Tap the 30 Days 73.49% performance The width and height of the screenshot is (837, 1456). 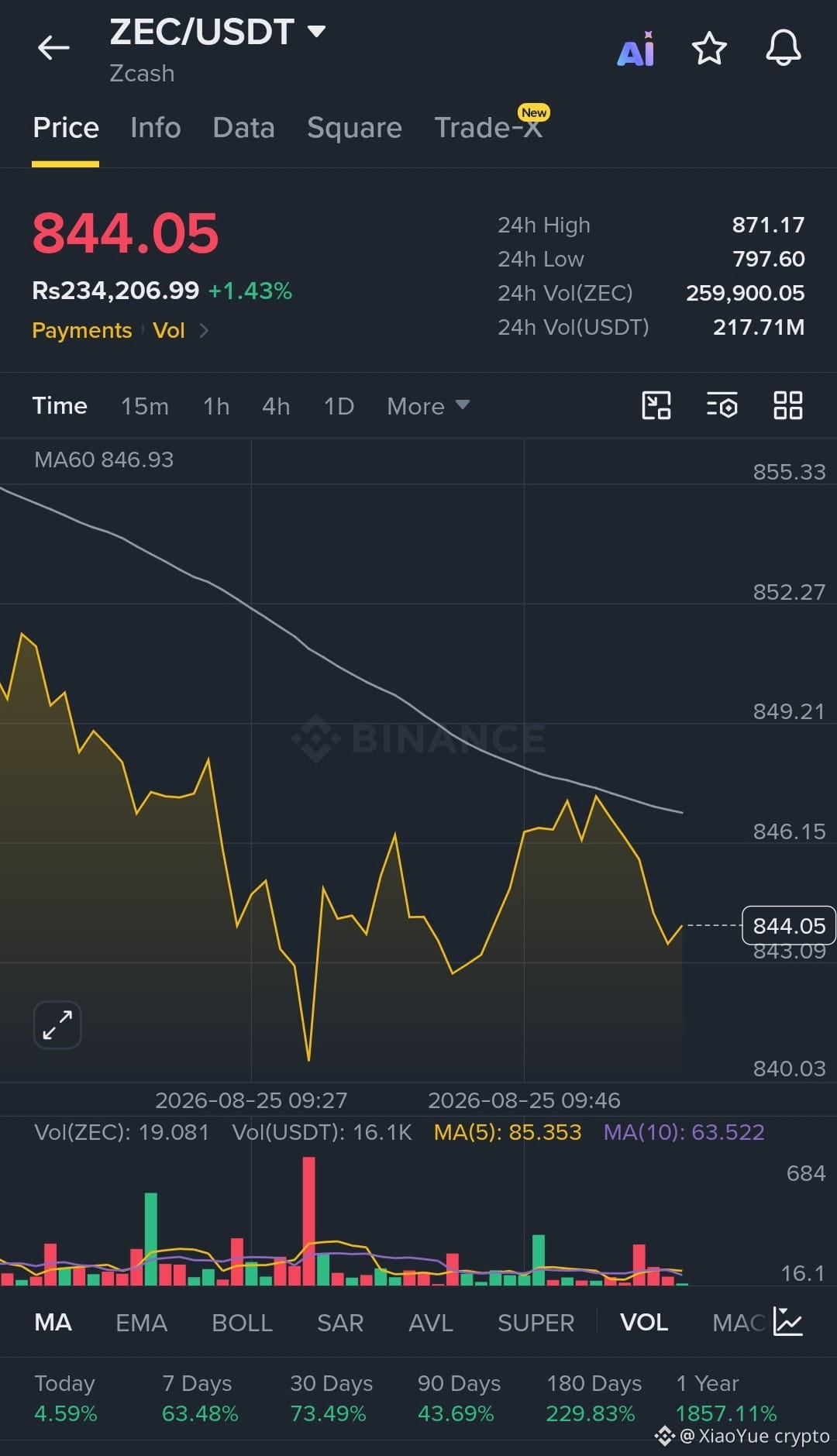coord(331,1398)
